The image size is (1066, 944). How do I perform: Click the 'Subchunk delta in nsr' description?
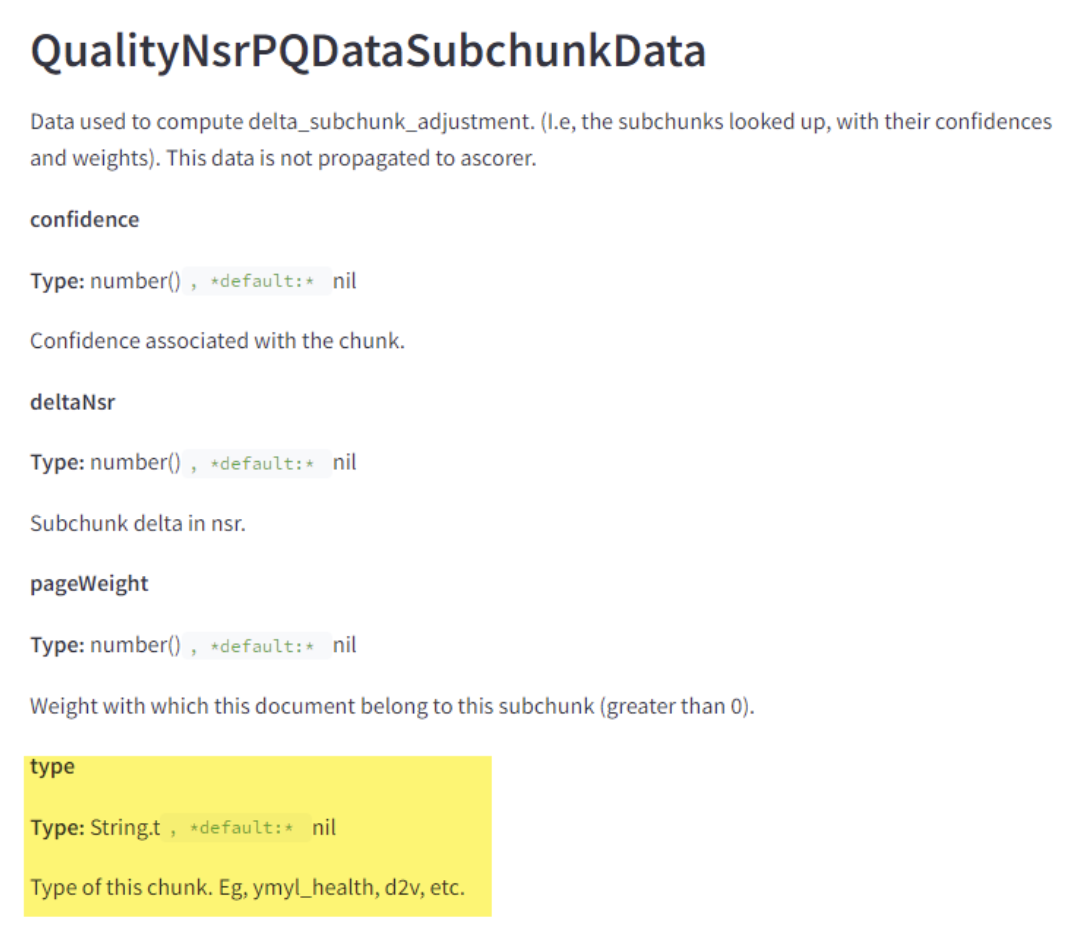tap(137, 523)
